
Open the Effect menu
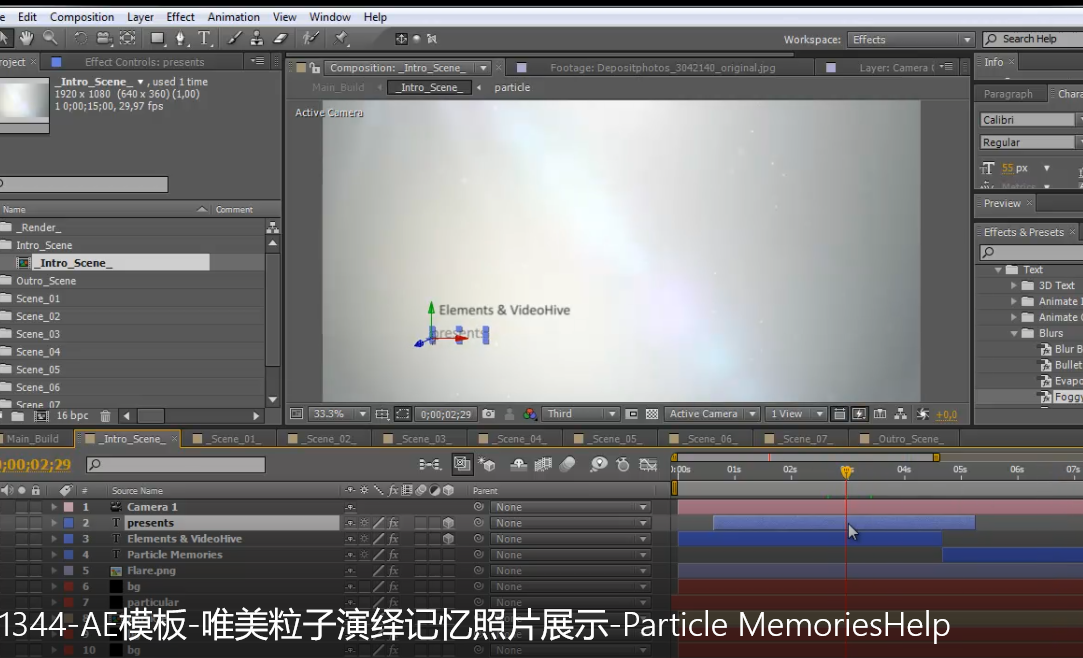(180, 17)
